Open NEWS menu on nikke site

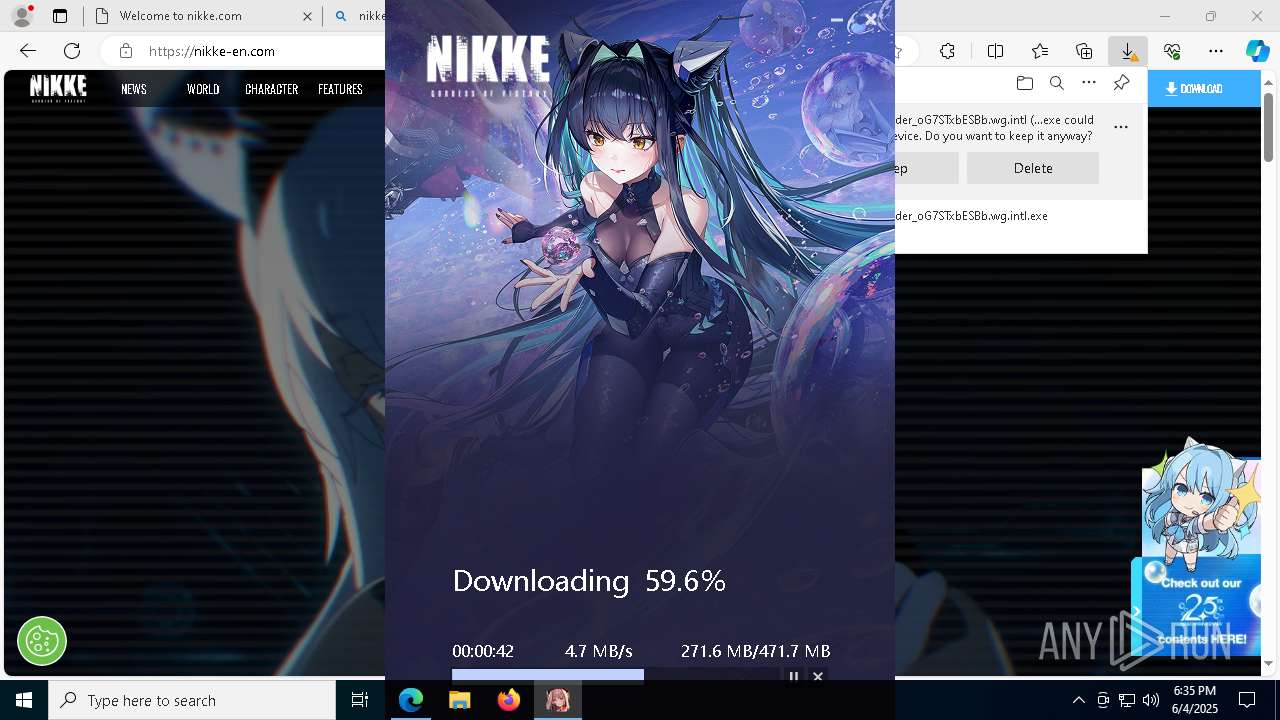(x=134, y=89)
